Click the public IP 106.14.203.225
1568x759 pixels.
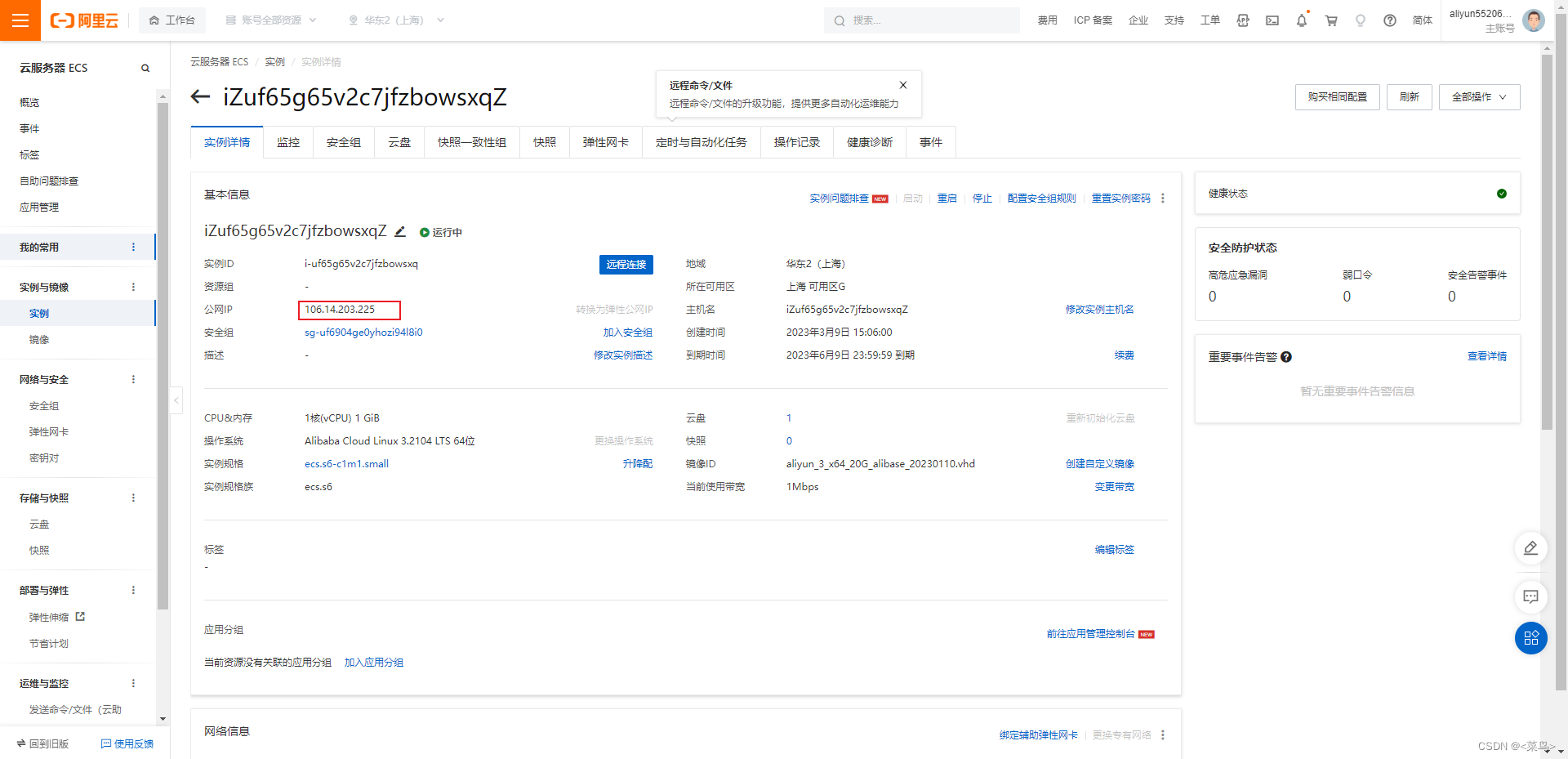tap(340, 310)
